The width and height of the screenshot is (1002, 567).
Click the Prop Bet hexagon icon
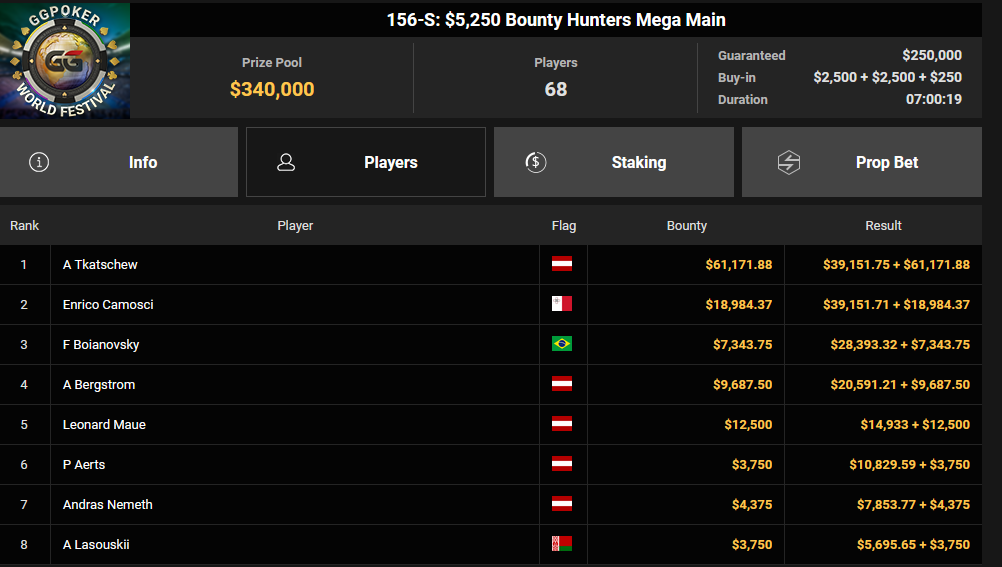[x=789, y=162]
